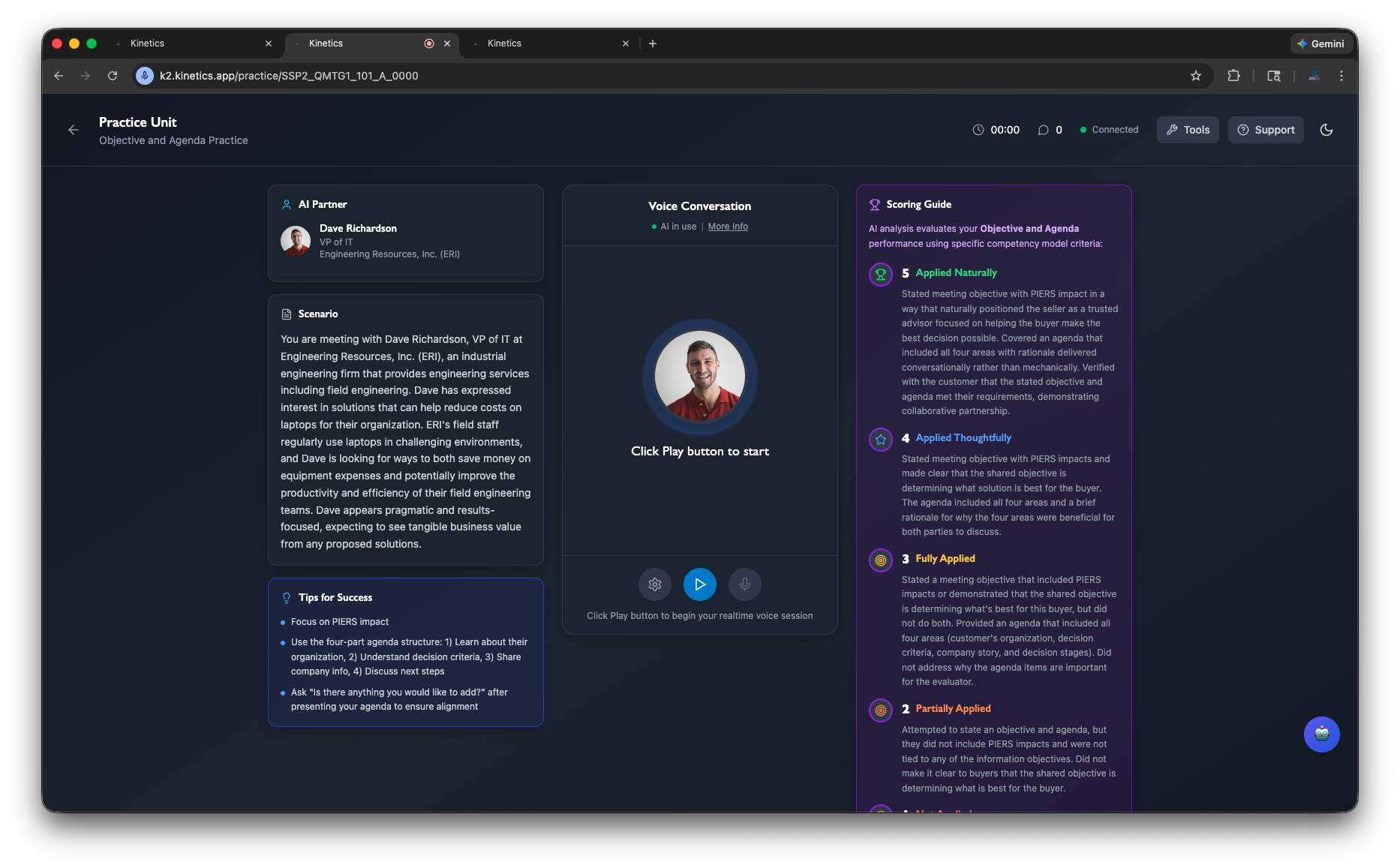
Task: Click the microphone button in Voice Conversation
Action: click(745, 584)
